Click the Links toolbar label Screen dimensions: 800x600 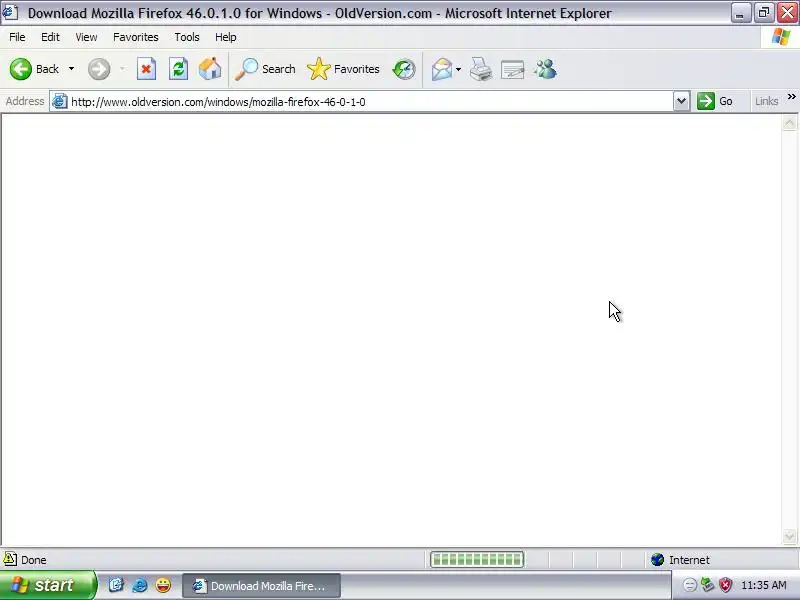(766, 101)
